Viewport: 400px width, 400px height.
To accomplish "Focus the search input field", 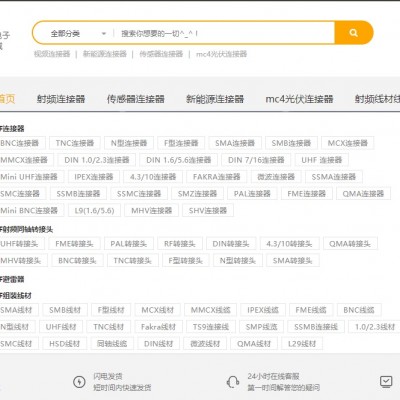I will coord(223,33).
